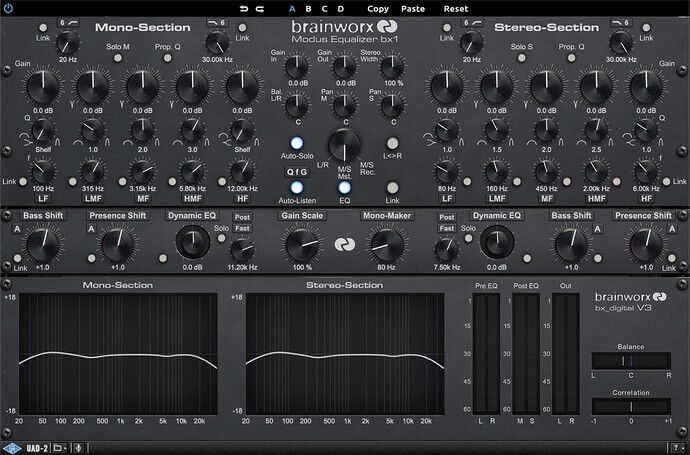Click the Stereo-Section LF band button

pos(447,198)
